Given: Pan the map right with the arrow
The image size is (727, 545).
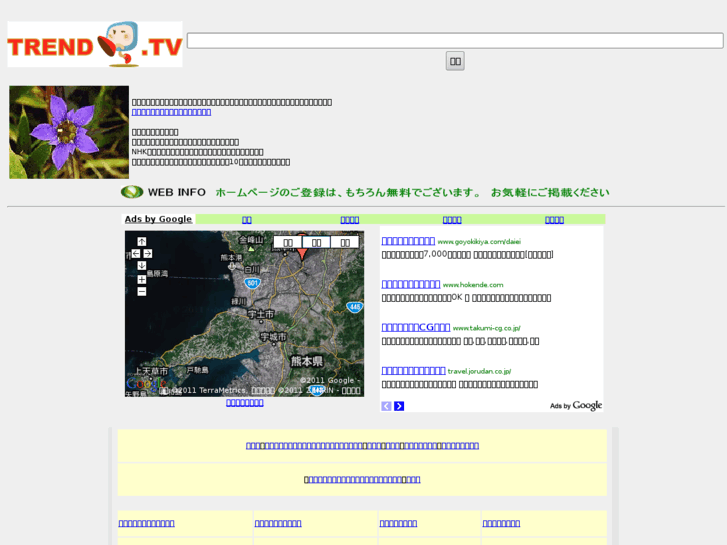Looking at the screenshot, I should pyautogui.click(x=147, y=254).
